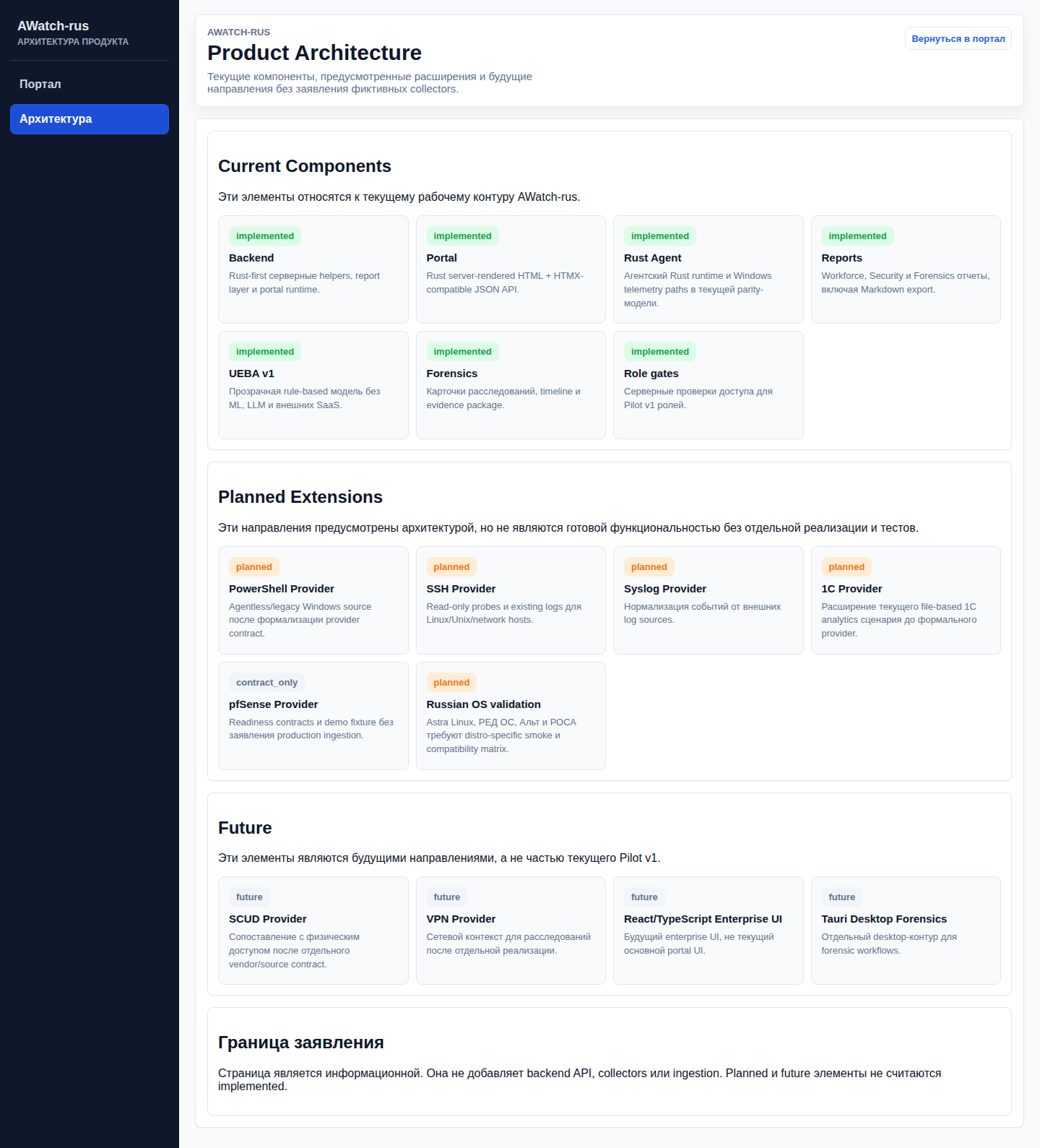This screenshot has width=1040, height=1148.
Task: Select the Rust Agent card title
Action: tap(652, 258)
